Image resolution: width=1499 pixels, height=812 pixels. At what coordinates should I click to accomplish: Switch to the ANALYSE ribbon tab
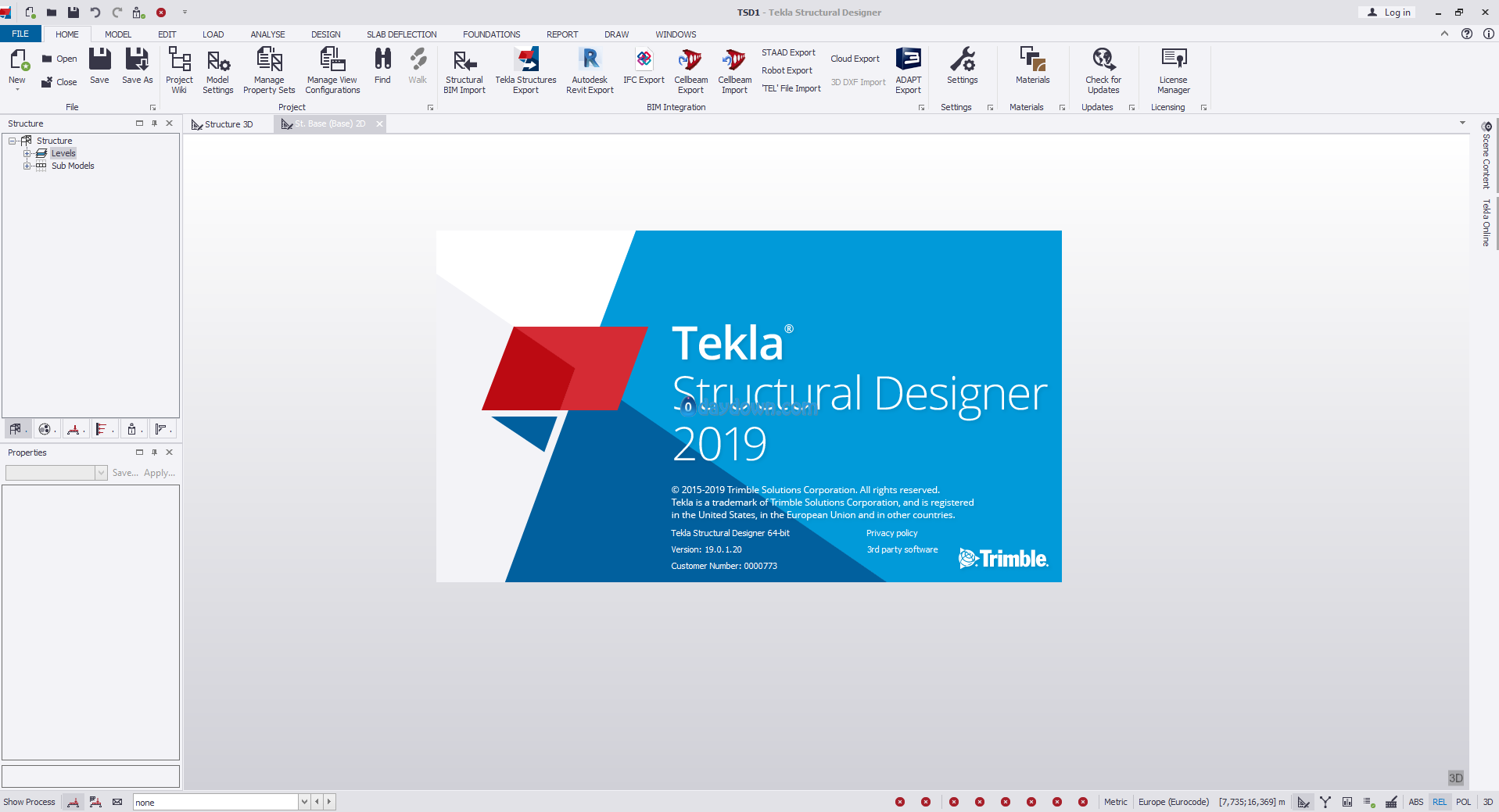click(x=267, y=34)
